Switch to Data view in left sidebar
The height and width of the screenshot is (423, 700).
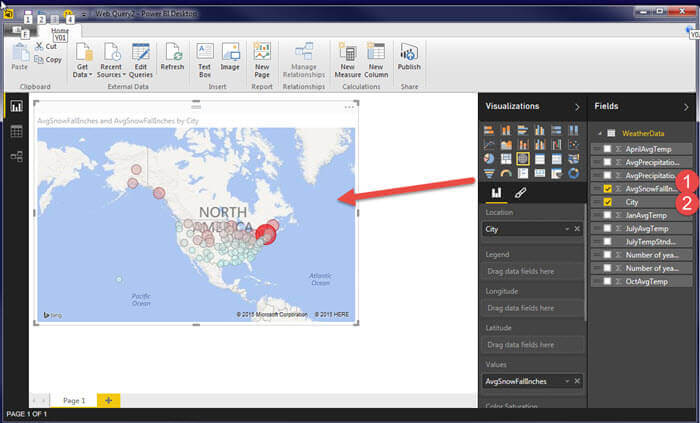coord(17,131)
